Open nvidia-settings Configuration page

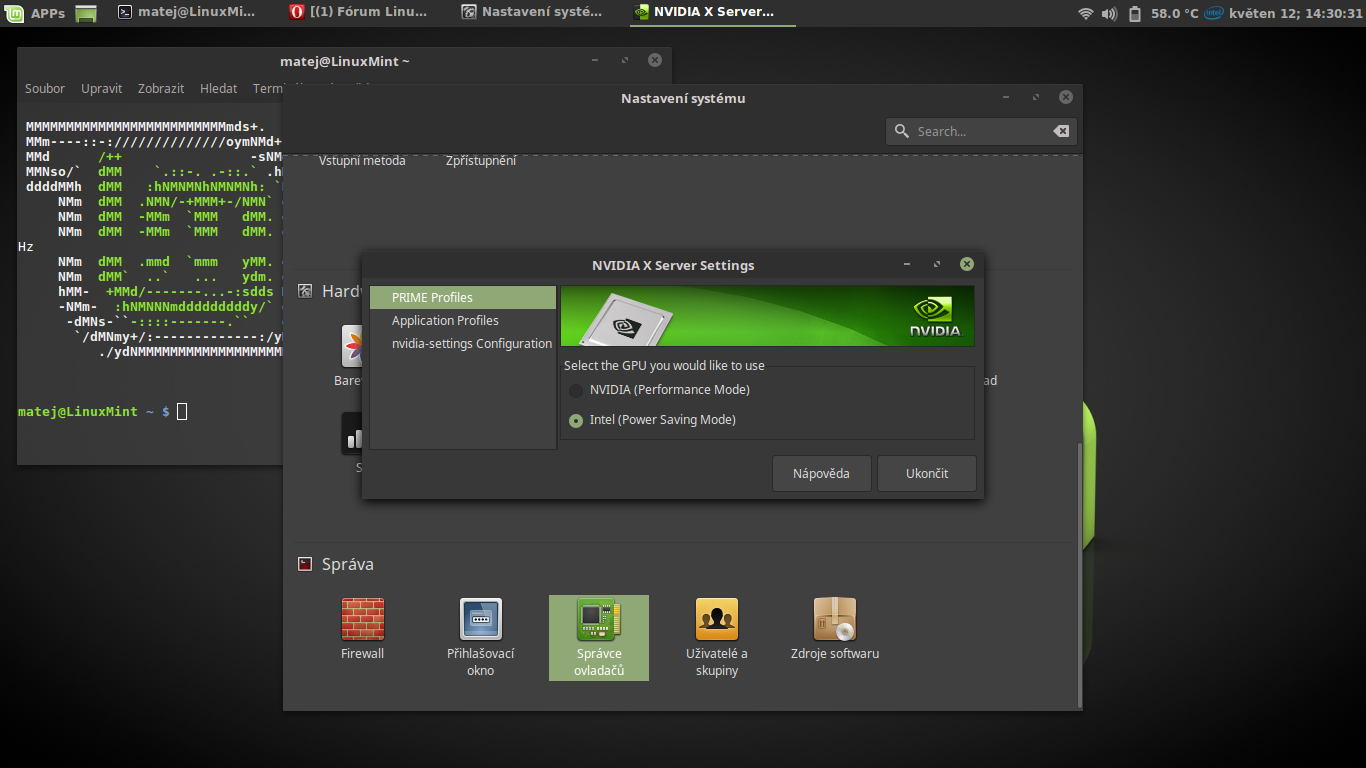pyautogui.click(x=471, y=344)
